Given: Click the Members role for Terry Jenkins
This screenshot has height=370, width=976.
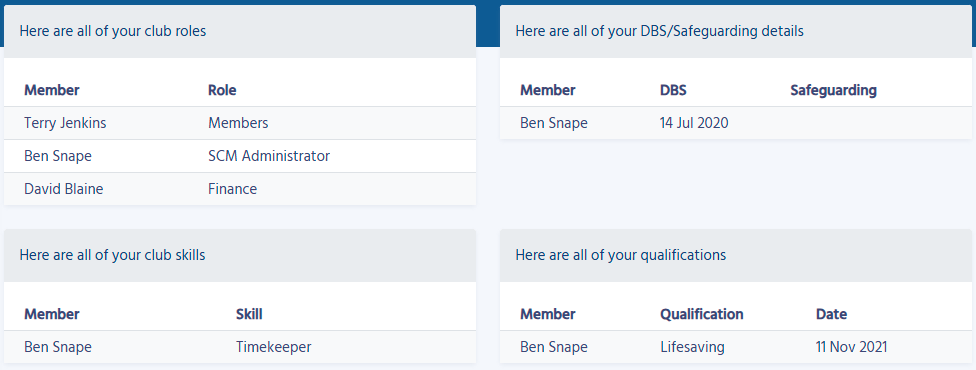Looking at the screenshot, I should point(238,123).
